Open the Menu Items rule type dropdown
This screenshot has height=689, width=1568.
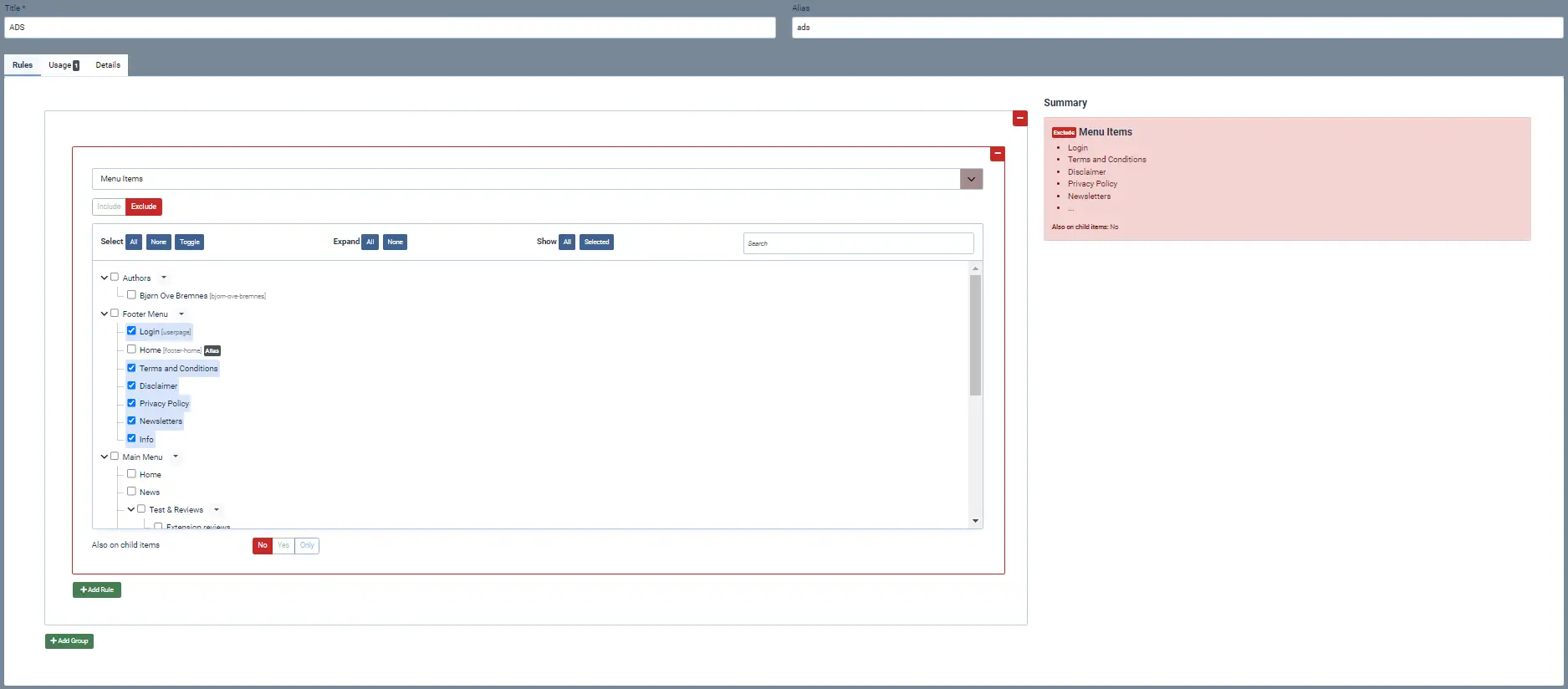coord(538,179)
